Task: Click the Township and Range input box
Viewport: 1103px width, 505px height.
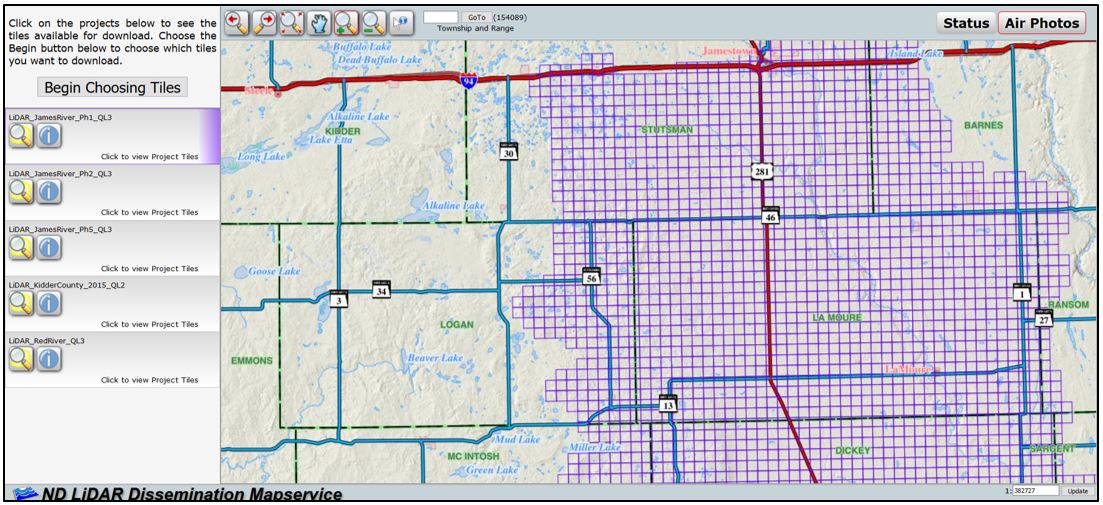Action: [x=441, y=17]
